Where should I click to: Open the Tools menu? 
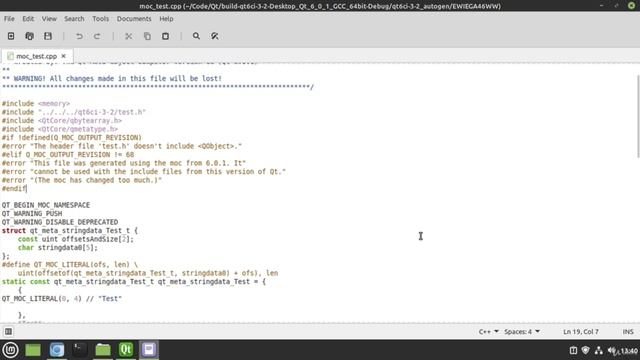coord(100,19)
